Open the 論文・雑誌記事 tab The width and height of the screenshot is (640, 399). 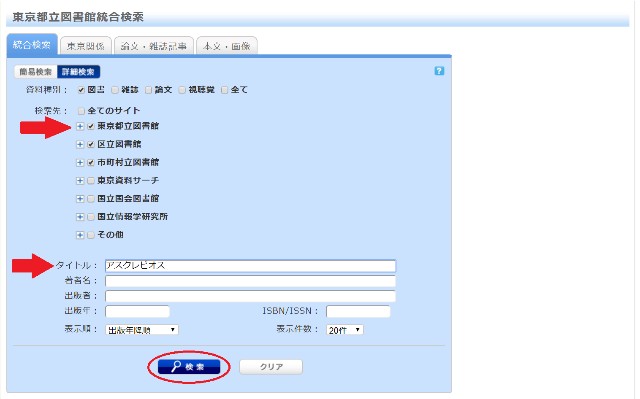153,46
